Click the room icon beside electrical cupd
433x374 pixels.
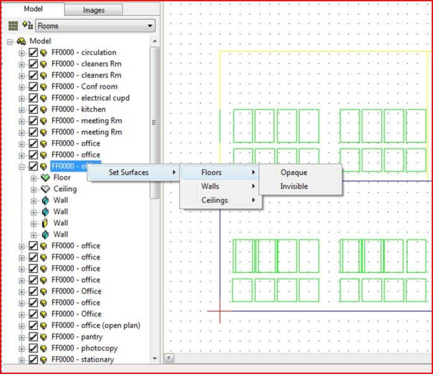pos(43,98)
